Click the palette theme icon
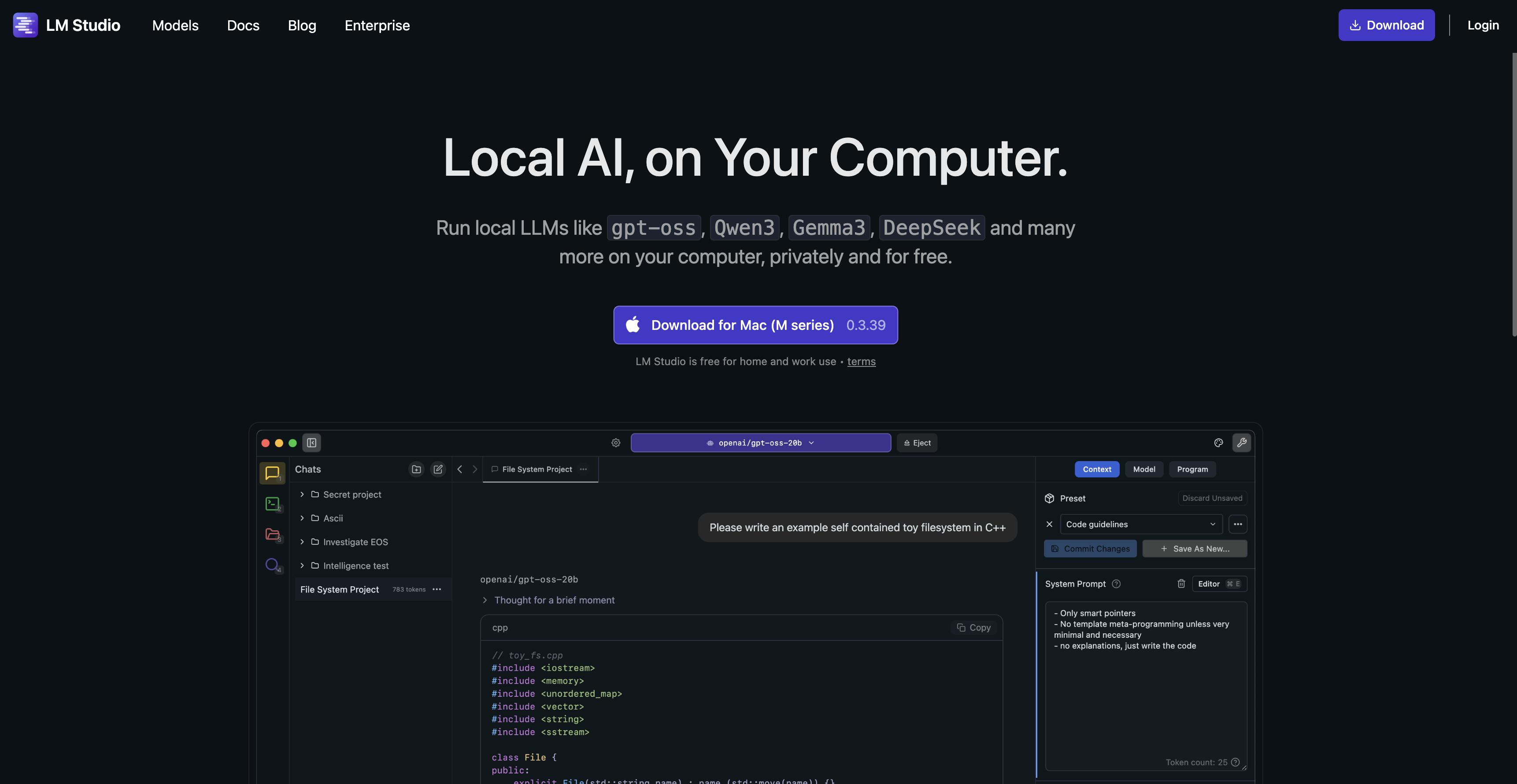Viewport: 1517px width, 784px height. pos(1218,443)
